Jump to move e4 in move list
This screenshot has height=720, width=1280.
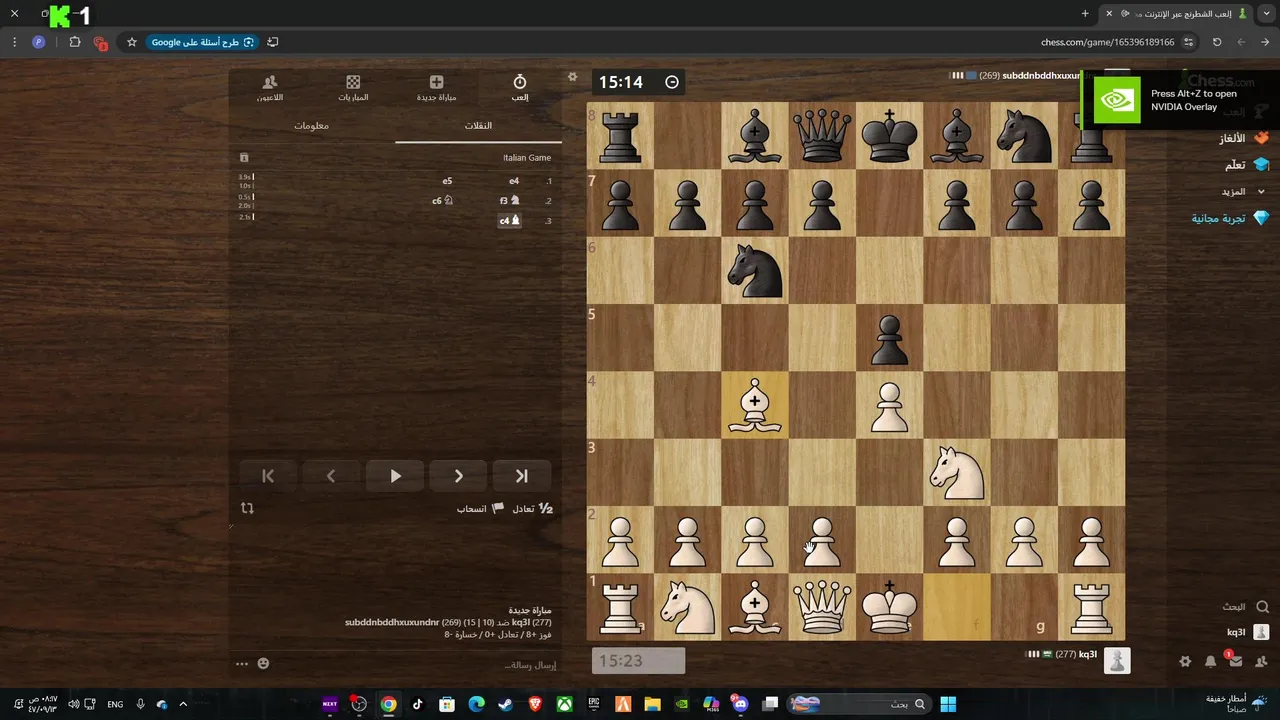coord(514,181)
